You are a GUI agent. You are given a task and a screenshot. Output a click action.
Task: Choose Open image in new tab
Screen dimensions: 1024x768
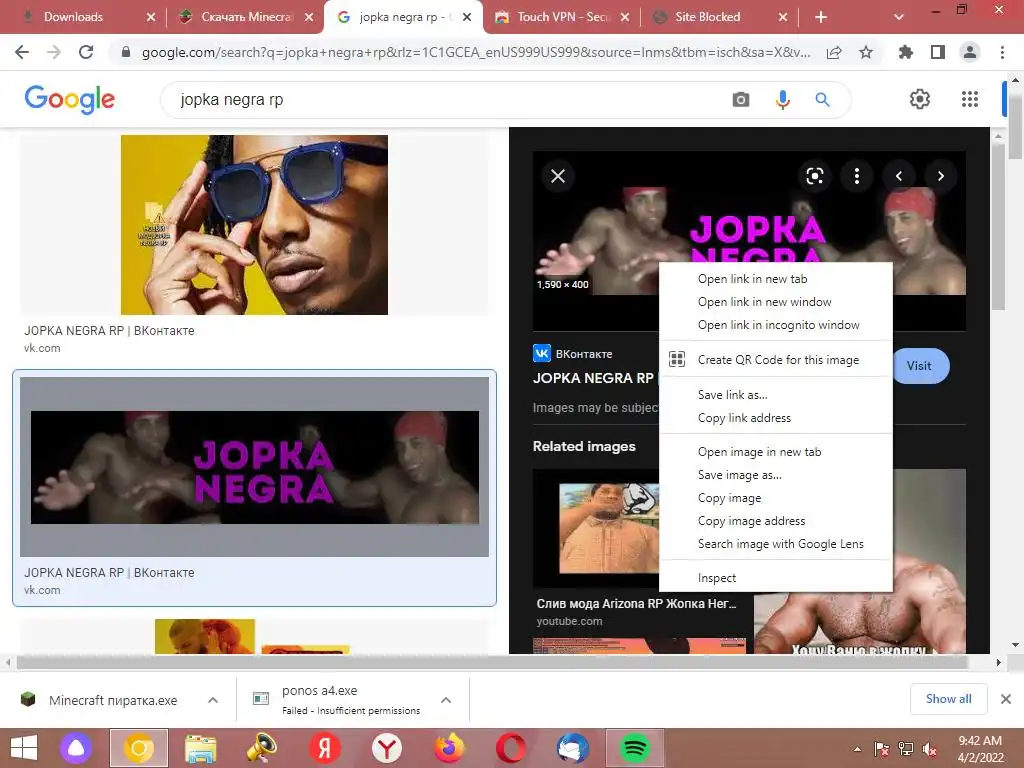(x=776, y=452)
